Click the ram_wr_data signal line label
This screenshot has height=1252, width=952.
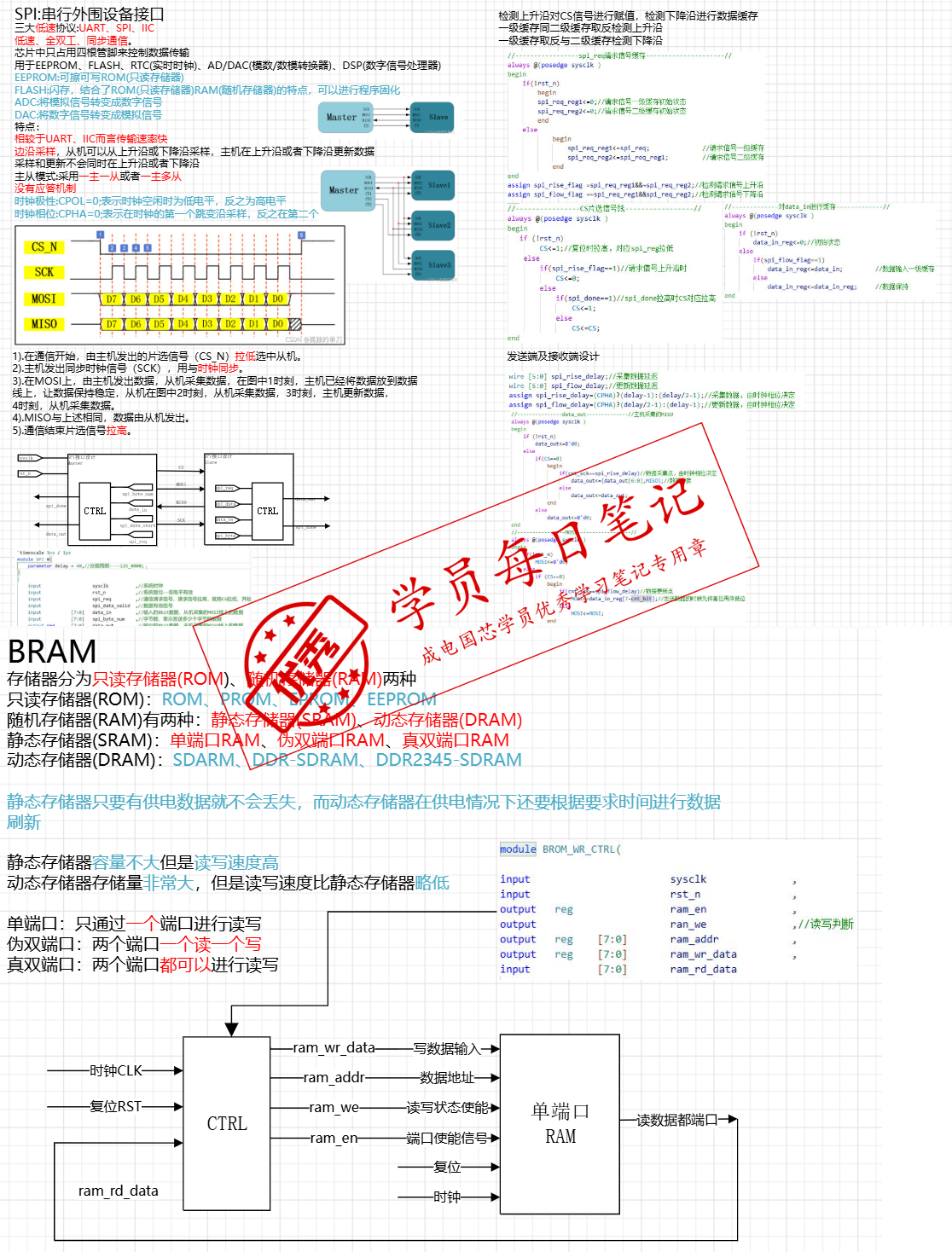pyautogui.click(x=334, y=1047)
